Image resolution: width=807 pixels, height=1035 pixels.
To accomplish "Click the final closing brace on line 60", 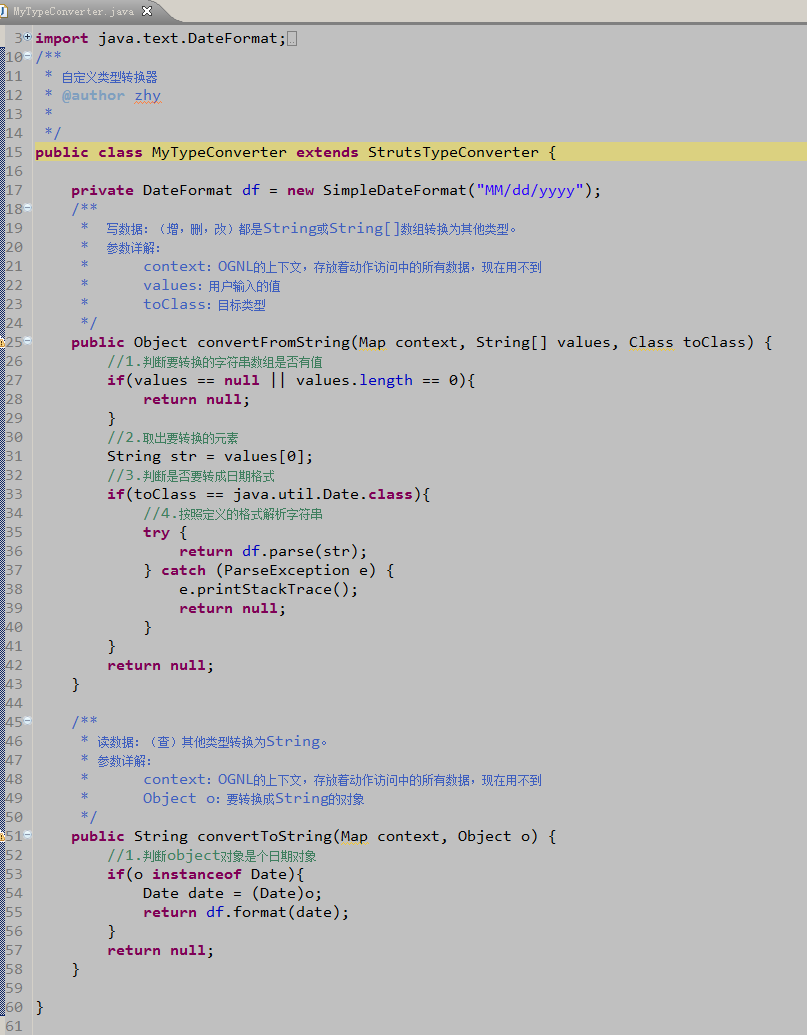I will coord(40,1007).
